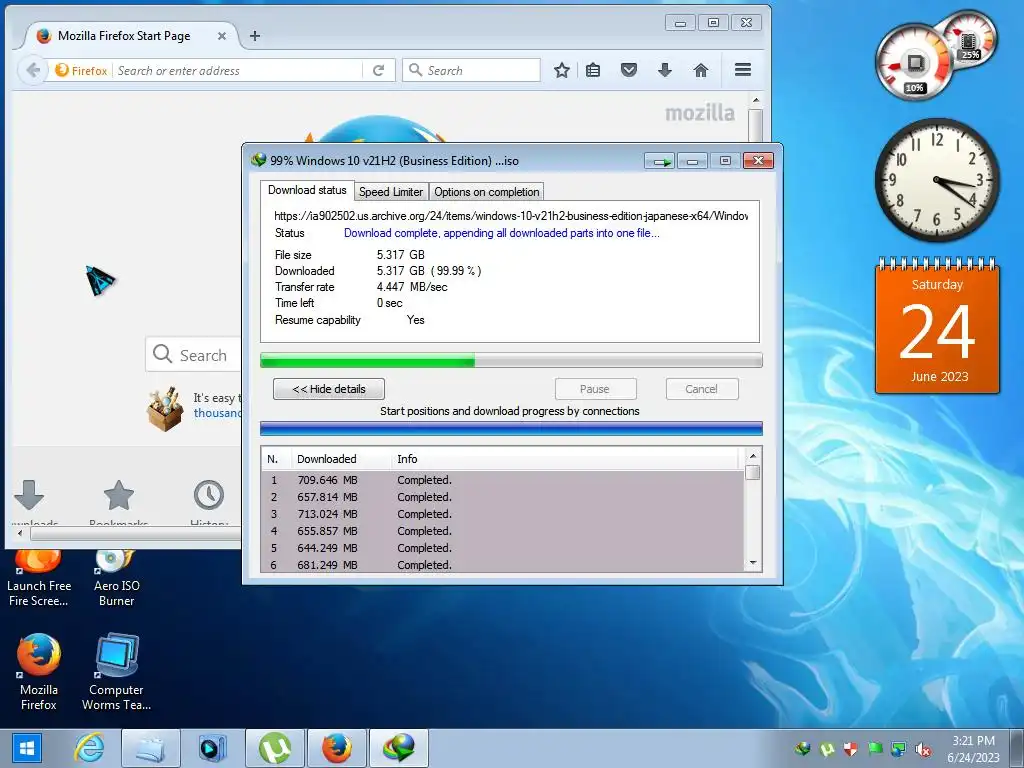
Task: Select connection row with 657.814 MB
Action: coord(502,497)
